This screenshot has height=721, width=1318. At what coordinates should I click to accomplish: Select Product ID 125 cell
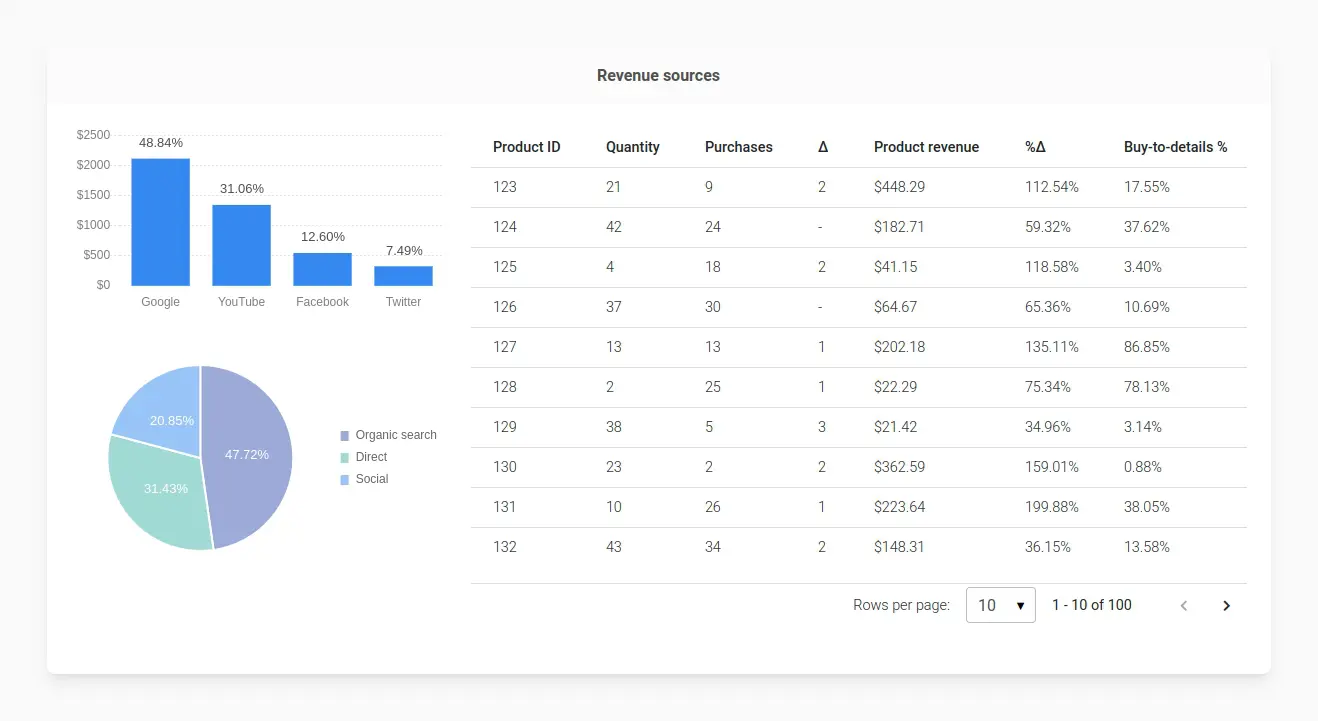tap(505, 267)
